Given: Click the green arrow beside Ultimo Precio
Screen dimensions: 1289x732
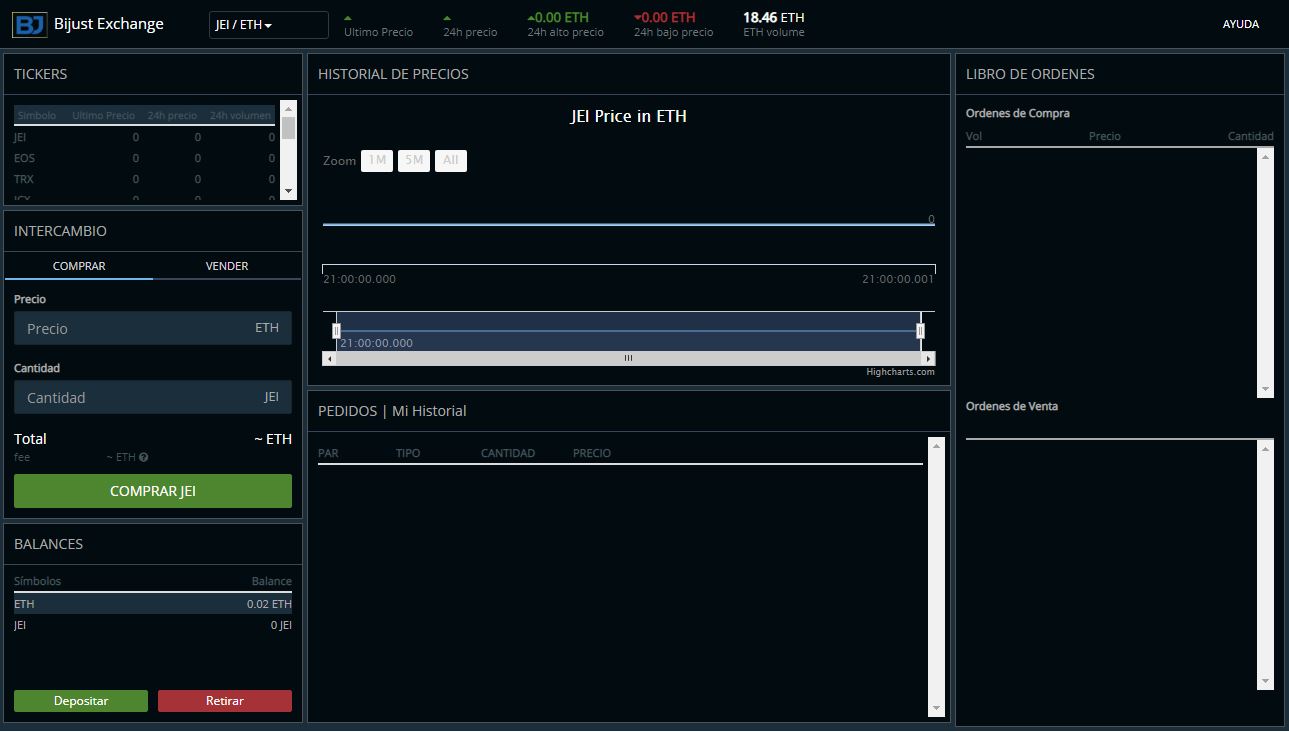Looking at the screenshot, I should pyautogui.click(x=348, y=17).
